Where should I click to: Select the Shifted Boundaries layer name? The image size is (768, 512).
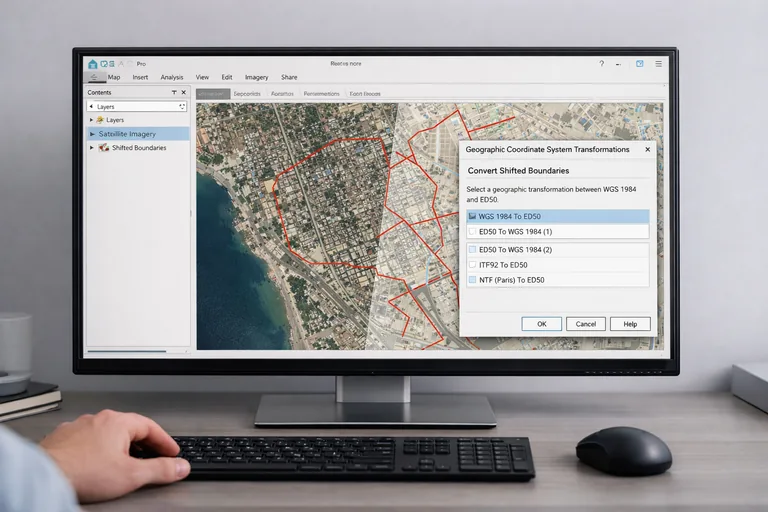pyautogui.click(x=139, y=147)
